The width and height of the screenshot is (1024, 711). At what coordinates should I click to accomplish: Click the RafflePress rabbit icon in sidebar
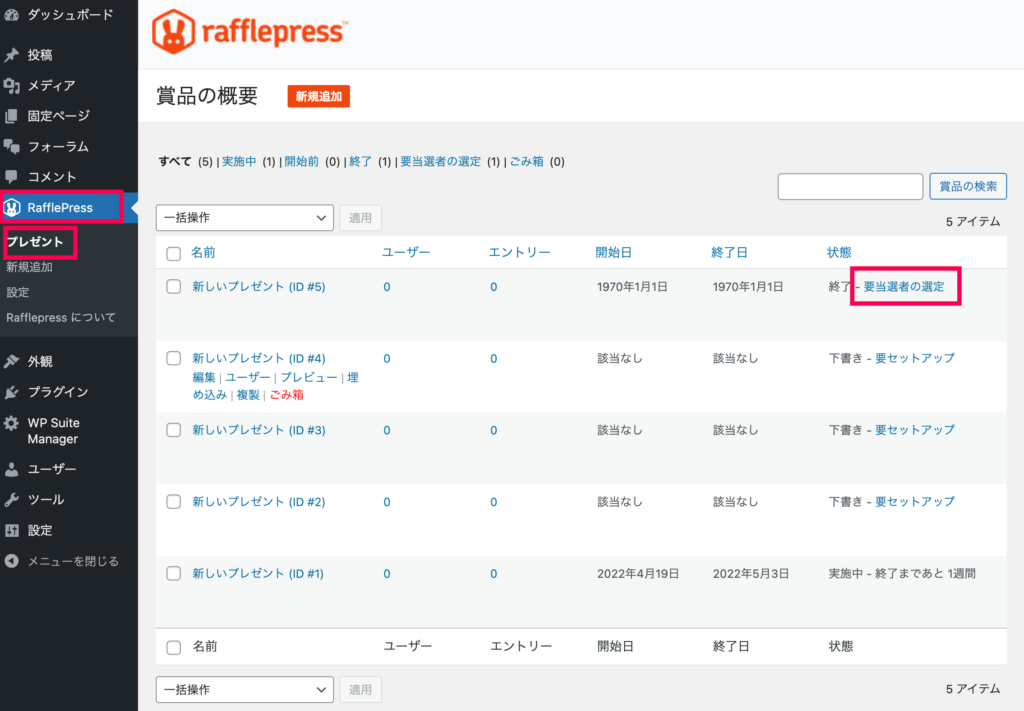[12, 208]
